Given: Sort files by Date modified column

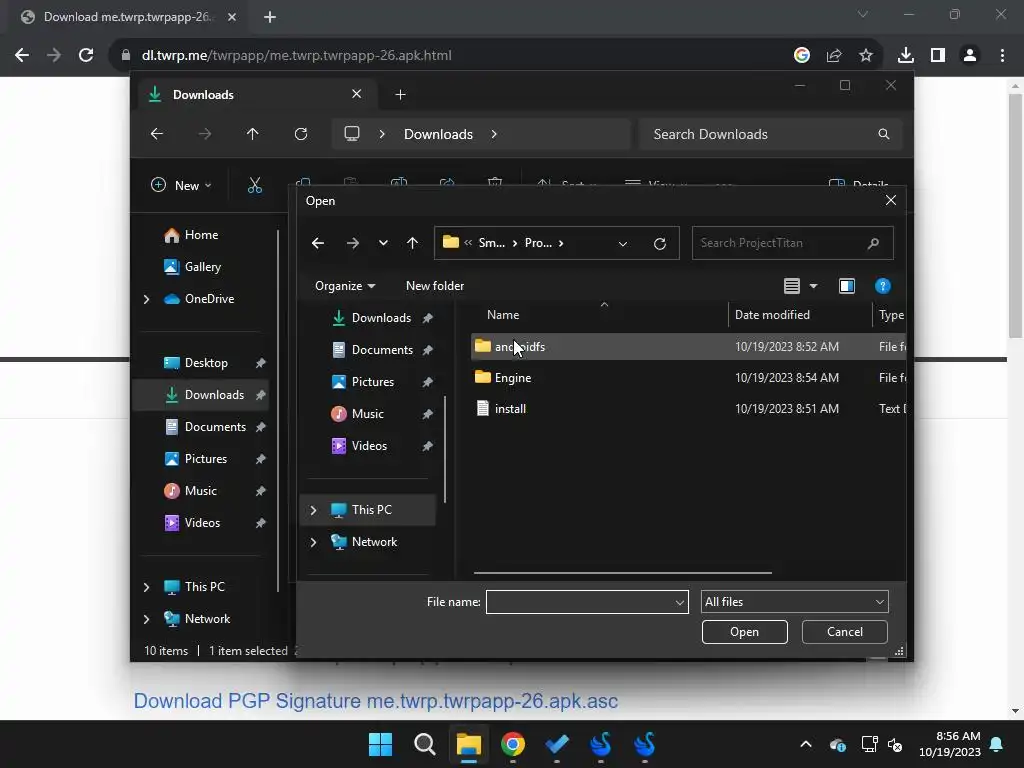Looking at the screenshot, I should (x=772, y=315).
